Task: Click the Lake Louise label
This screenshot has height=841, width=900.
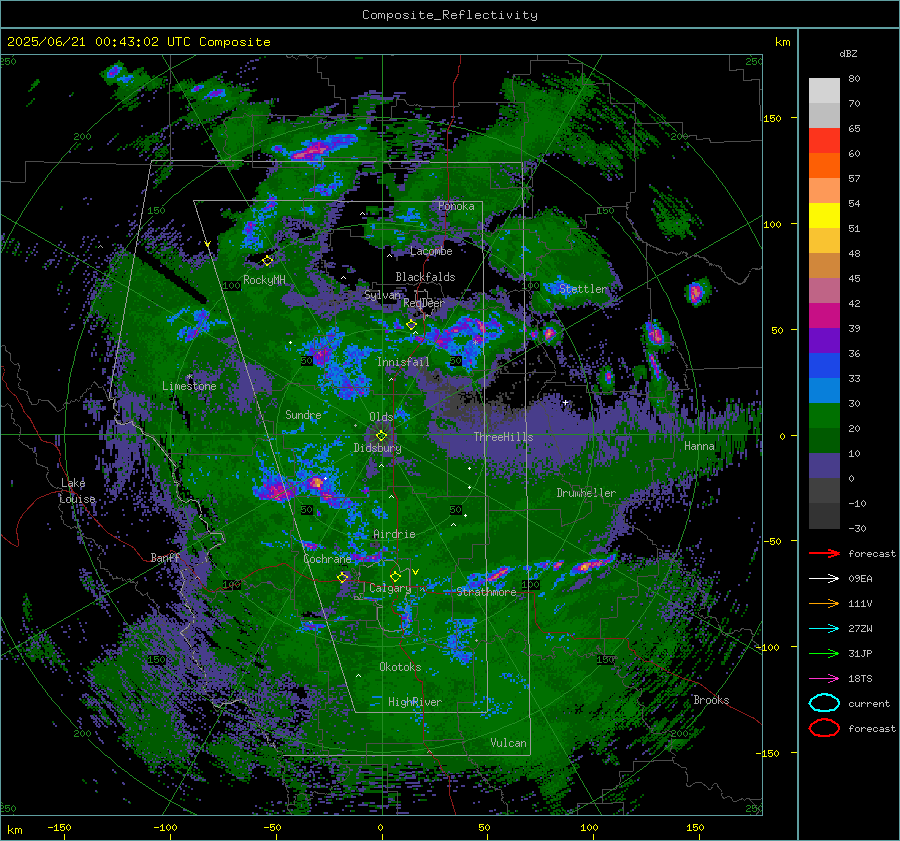Action: [x=77, y=491]
